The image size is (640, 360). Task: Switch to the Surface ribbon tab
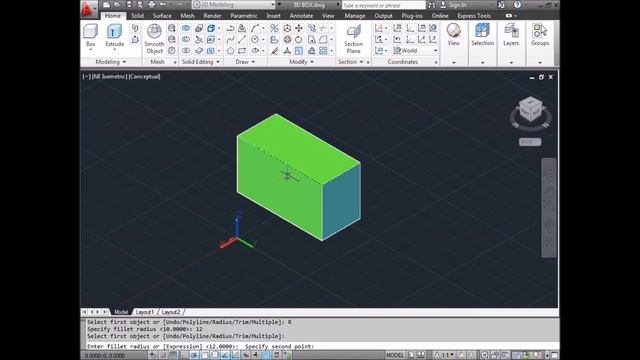coord(162,16)
